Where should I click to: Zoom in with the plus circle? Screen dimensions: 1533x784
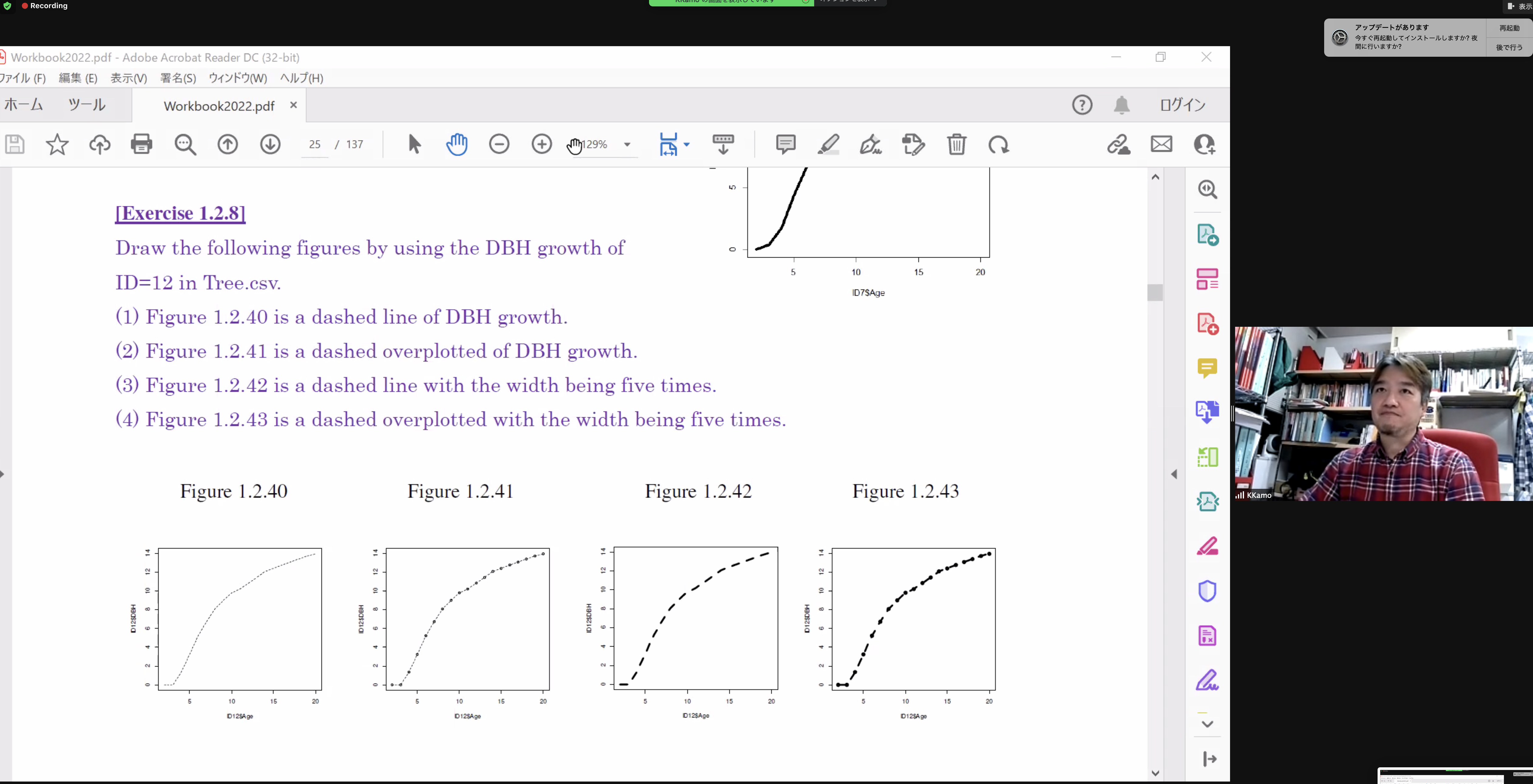point(542,144)
